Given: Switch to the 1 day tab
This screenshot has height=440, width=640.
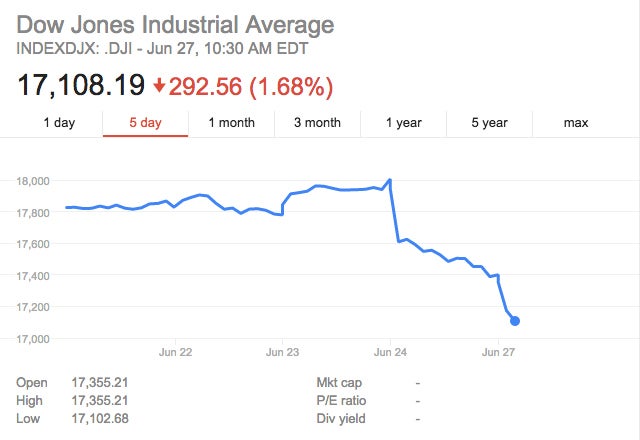Looking at the screenshot, I should [59, 123].
